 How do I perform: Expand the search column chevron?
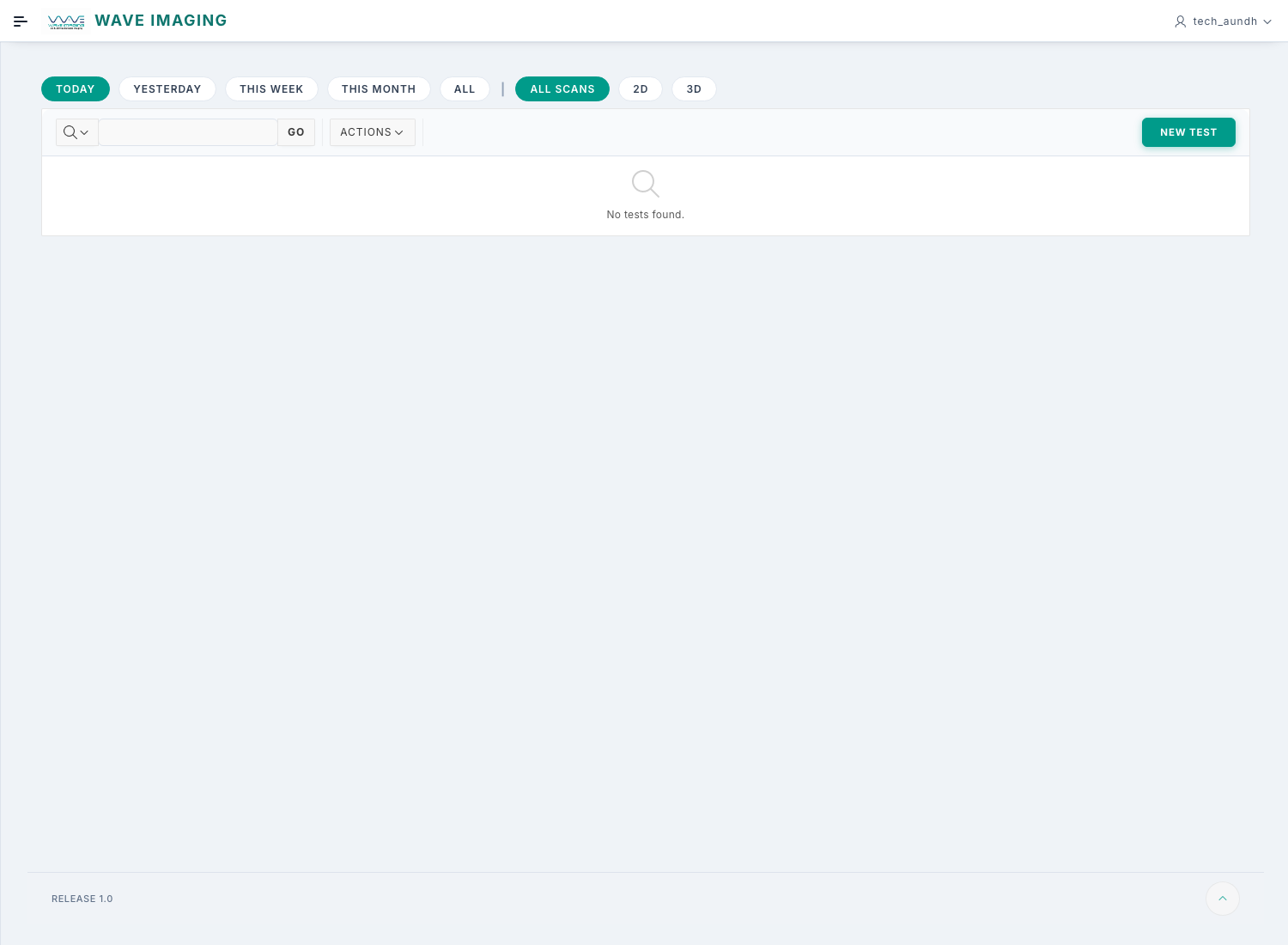(x=84, y=132)
